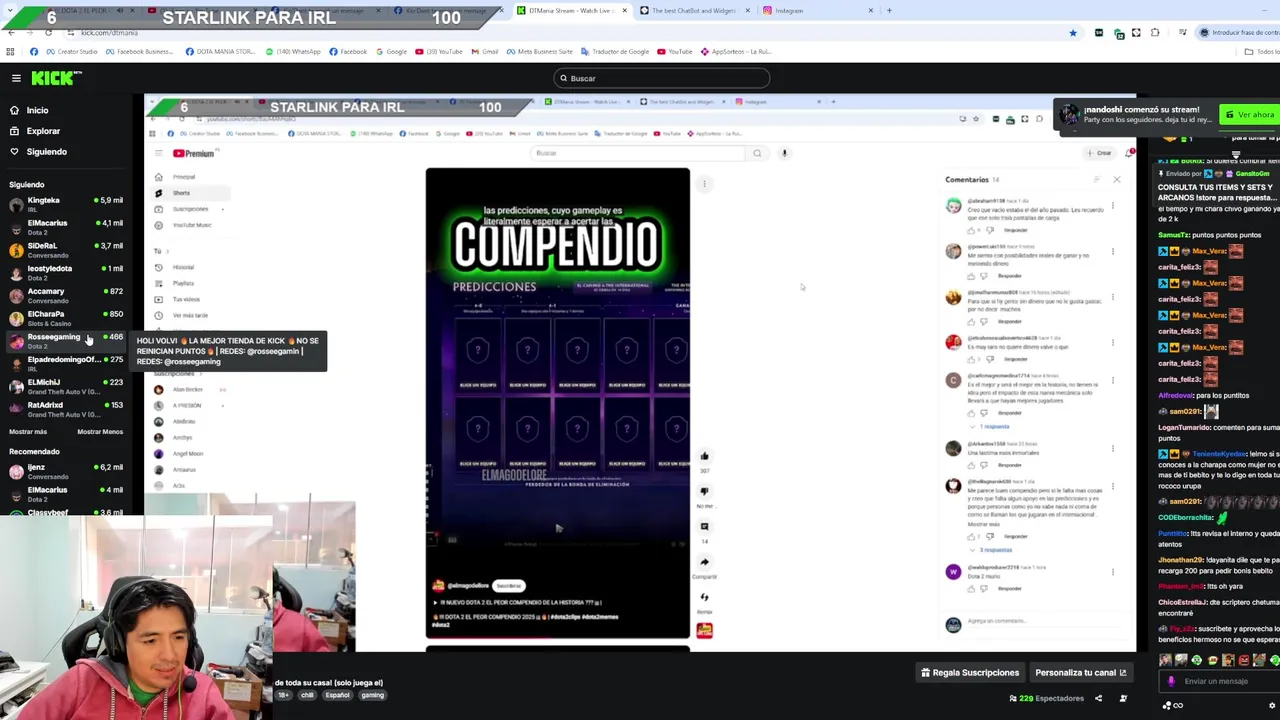Focus the Kick Buscar search field
1280x720 pixels.
[661, 78]
